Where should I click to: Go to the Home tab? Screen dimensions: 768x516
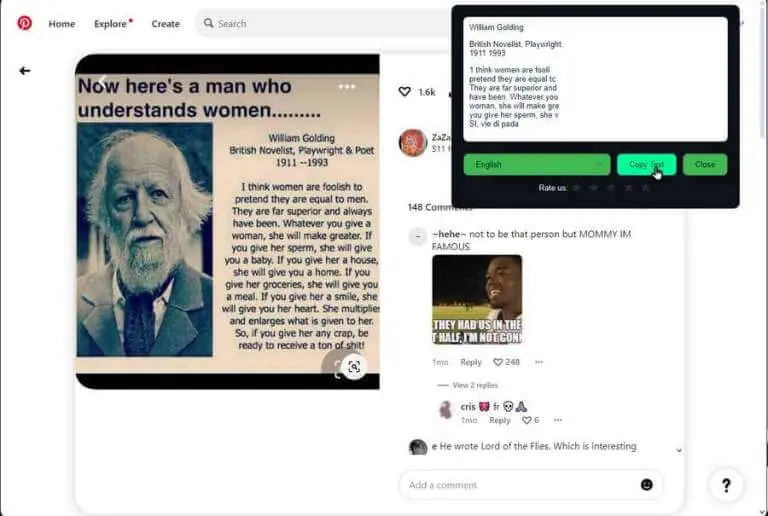[x=62, y=23]
